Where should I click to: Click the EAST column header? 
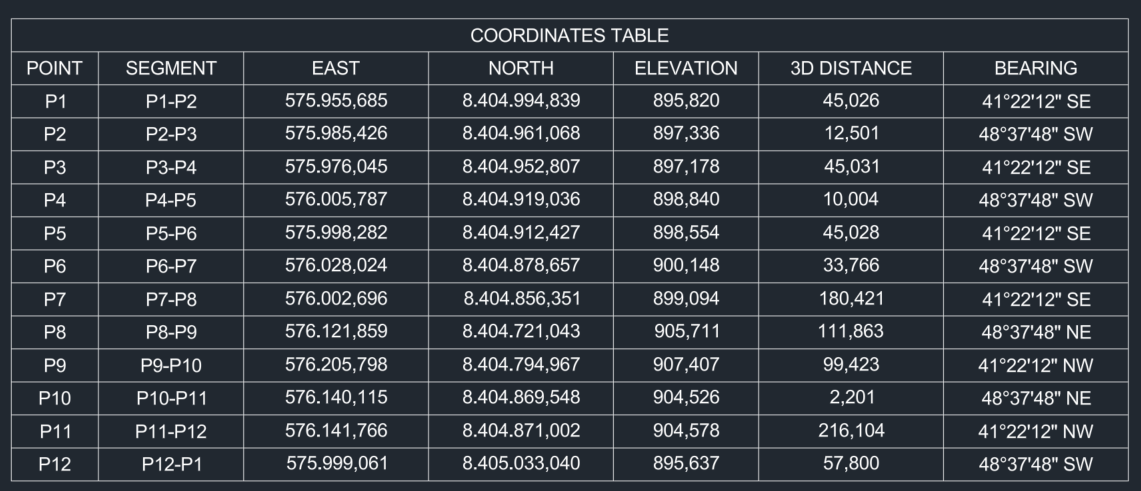tap(336, 69)
